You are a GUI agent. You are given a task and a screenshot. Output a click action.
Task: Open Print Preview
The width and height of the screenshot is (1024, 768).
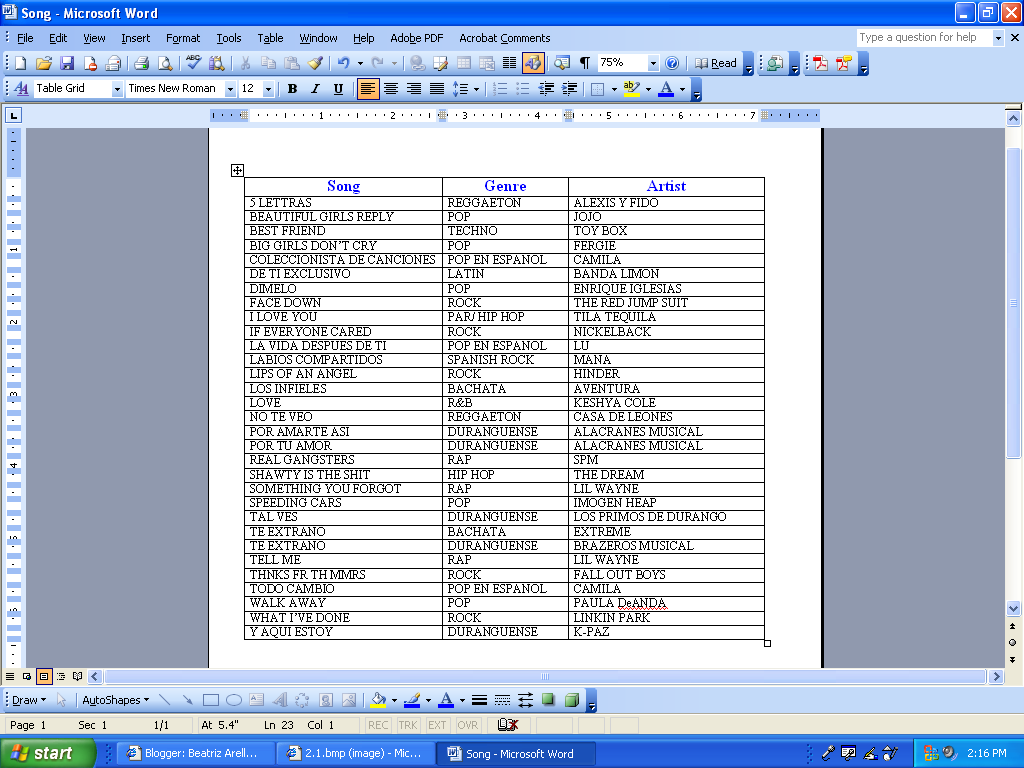click(x=165, y=63)
